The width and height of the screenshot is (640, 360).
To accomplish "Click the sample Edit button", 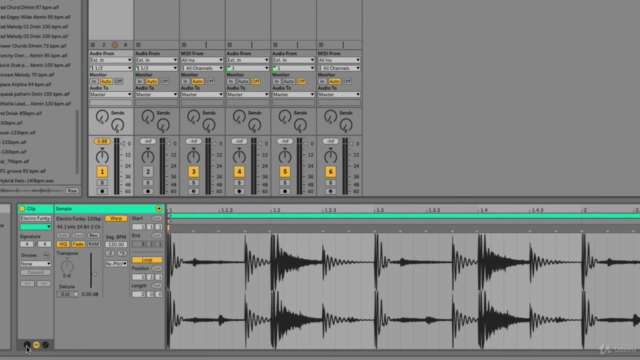I will pos(63,236).
